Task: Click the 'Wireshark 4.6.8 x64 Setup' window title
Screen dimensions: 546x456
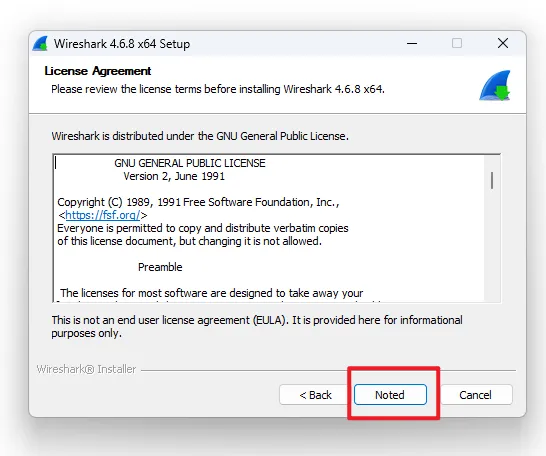Action: click(x=122, y=44)
